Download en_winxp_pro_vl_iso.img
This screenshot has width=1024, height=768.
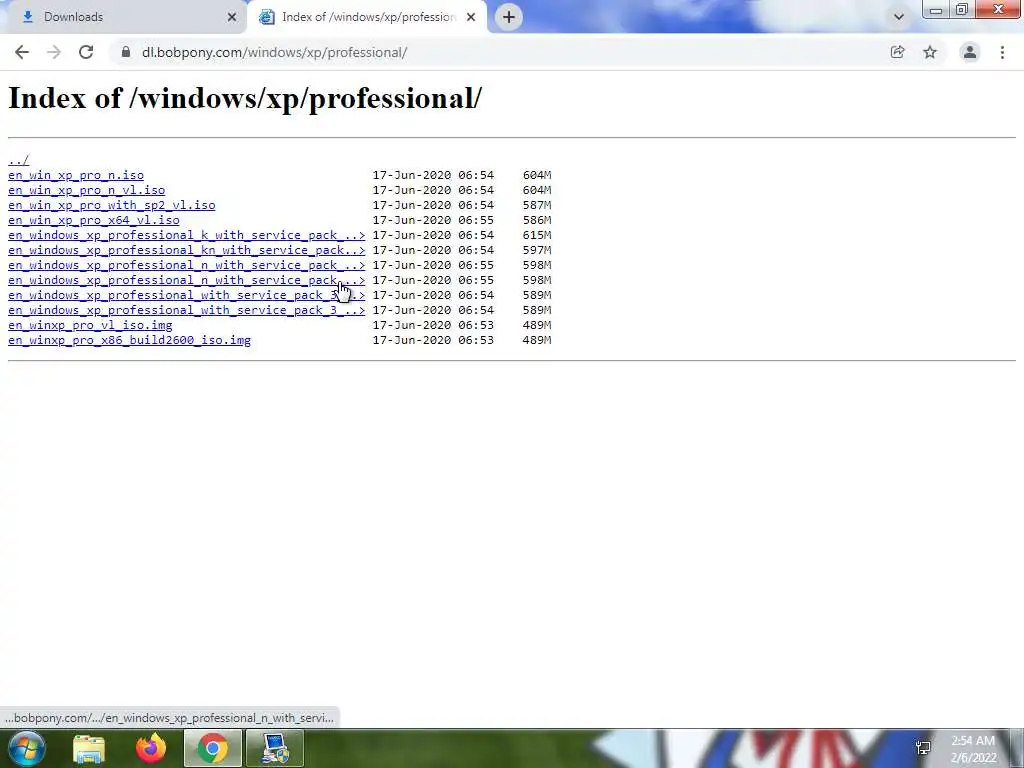pos(90,325)
